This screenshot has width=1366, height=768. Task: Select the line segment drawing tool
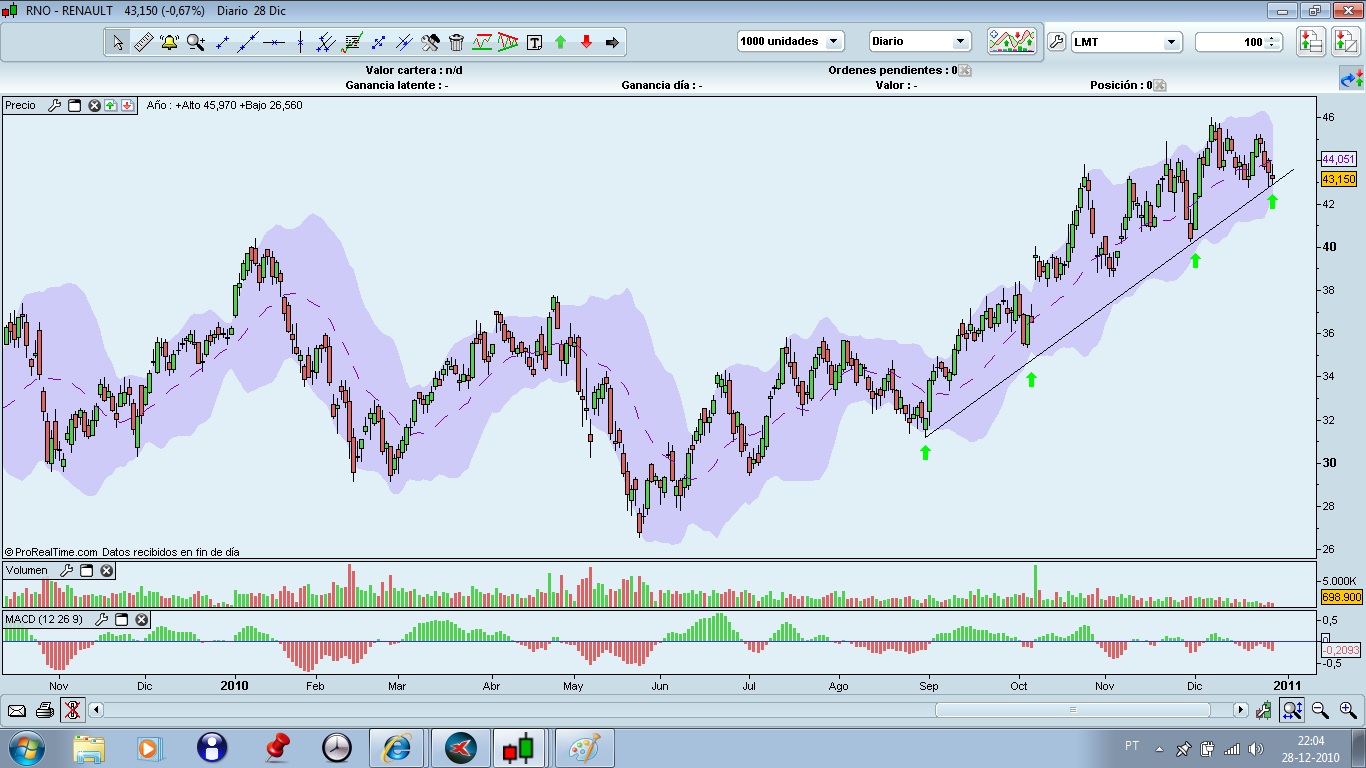[x=222, y=42]
